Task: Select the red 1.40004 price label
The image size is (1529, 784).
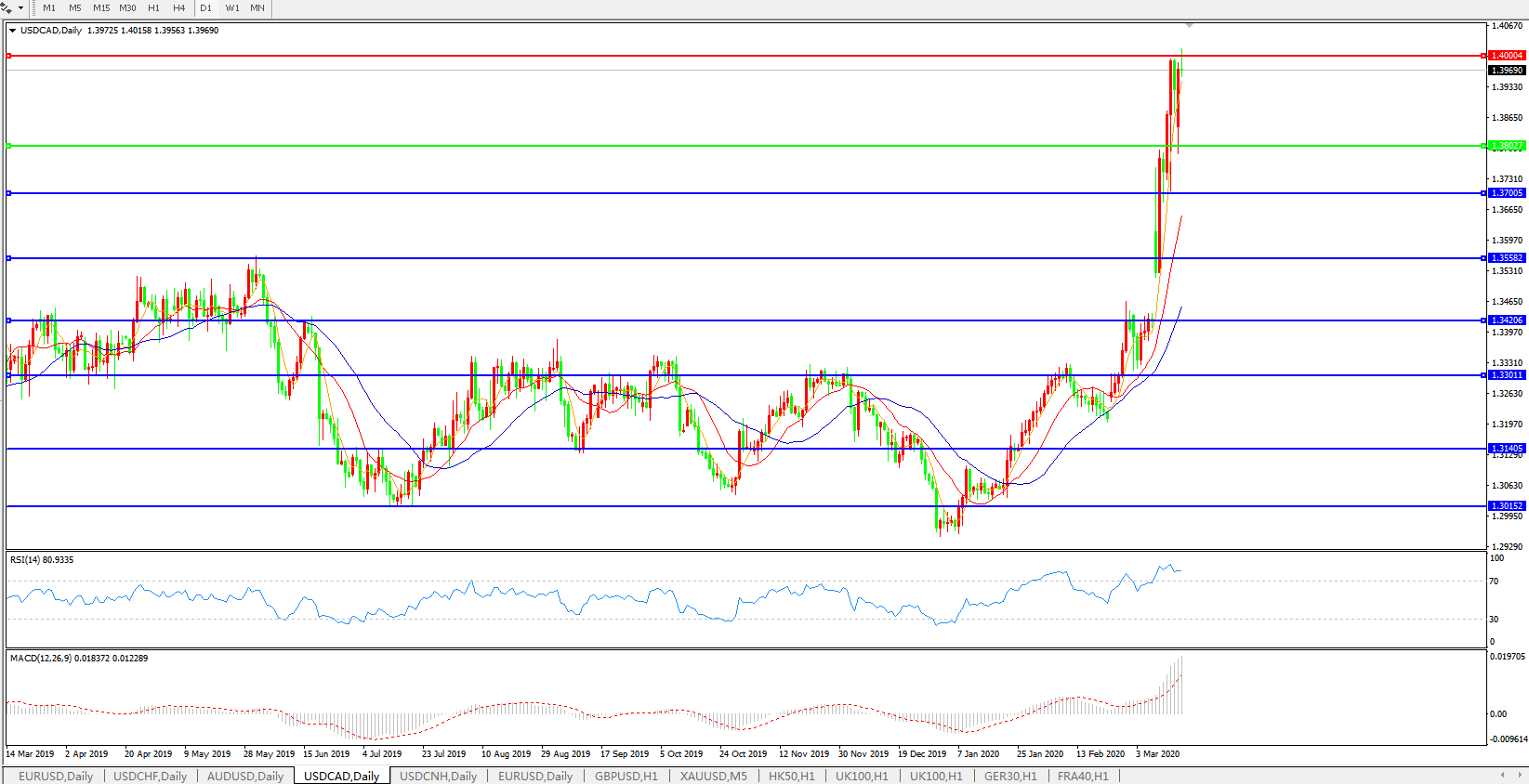Action: pyautogui.click(x=1507, y=56)
